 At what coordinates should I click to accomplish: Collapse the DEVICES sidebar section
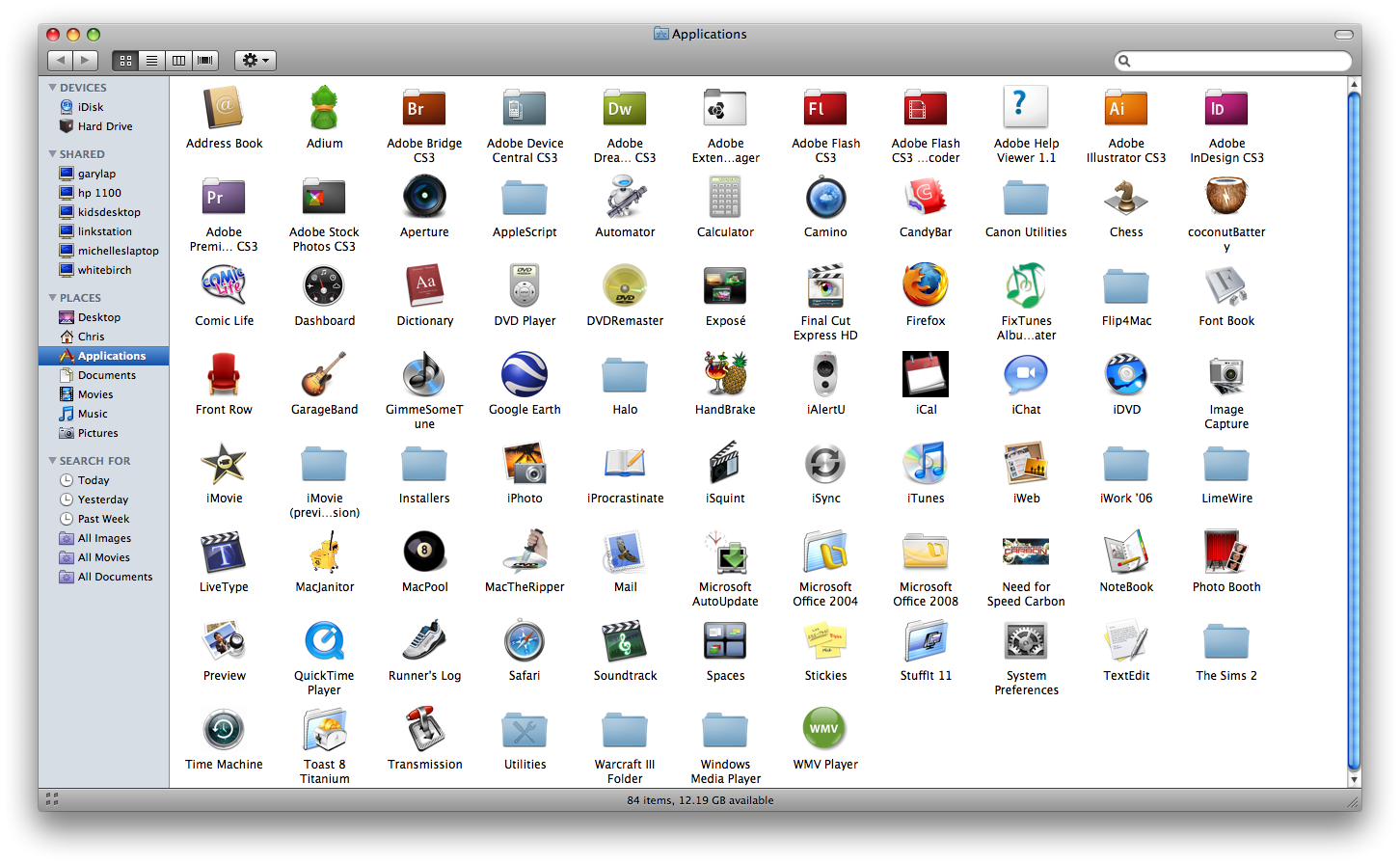tap(52, 88)
